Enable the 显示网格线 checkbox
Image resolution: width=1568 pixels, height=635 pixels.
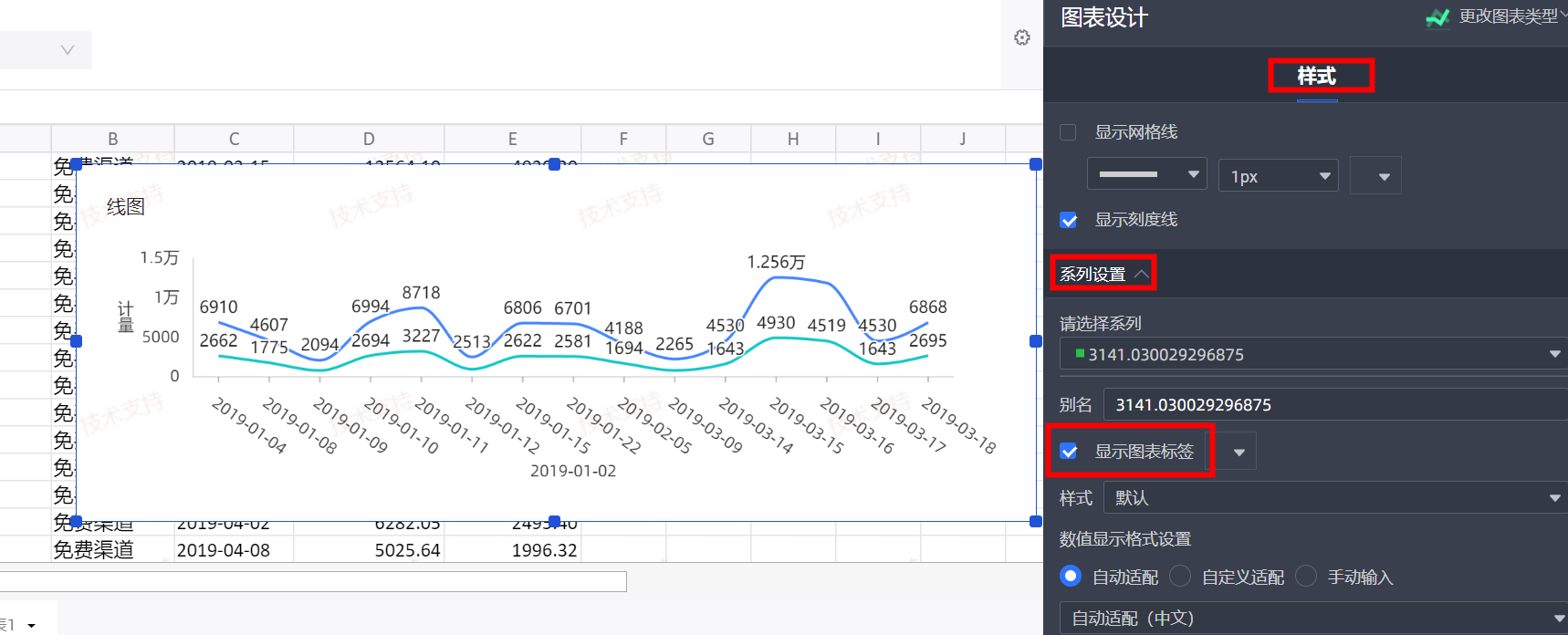tap(1068, 132)
